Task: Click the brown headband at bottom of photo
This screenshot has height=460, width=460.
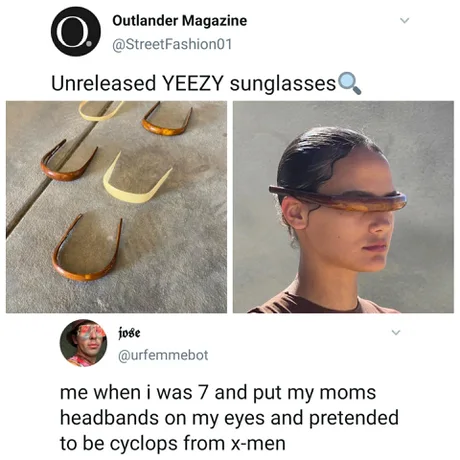Action: coord(87,248)
